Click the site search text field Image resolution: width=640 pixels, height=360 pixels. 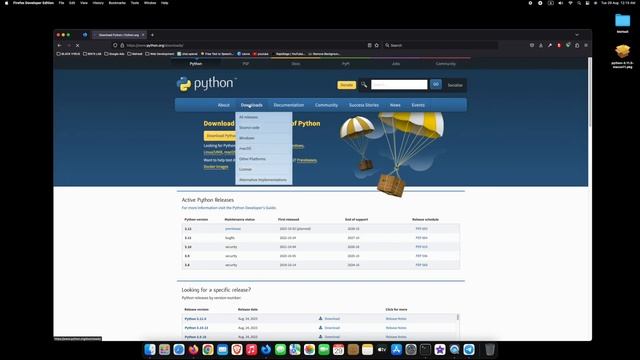[399, 84]
